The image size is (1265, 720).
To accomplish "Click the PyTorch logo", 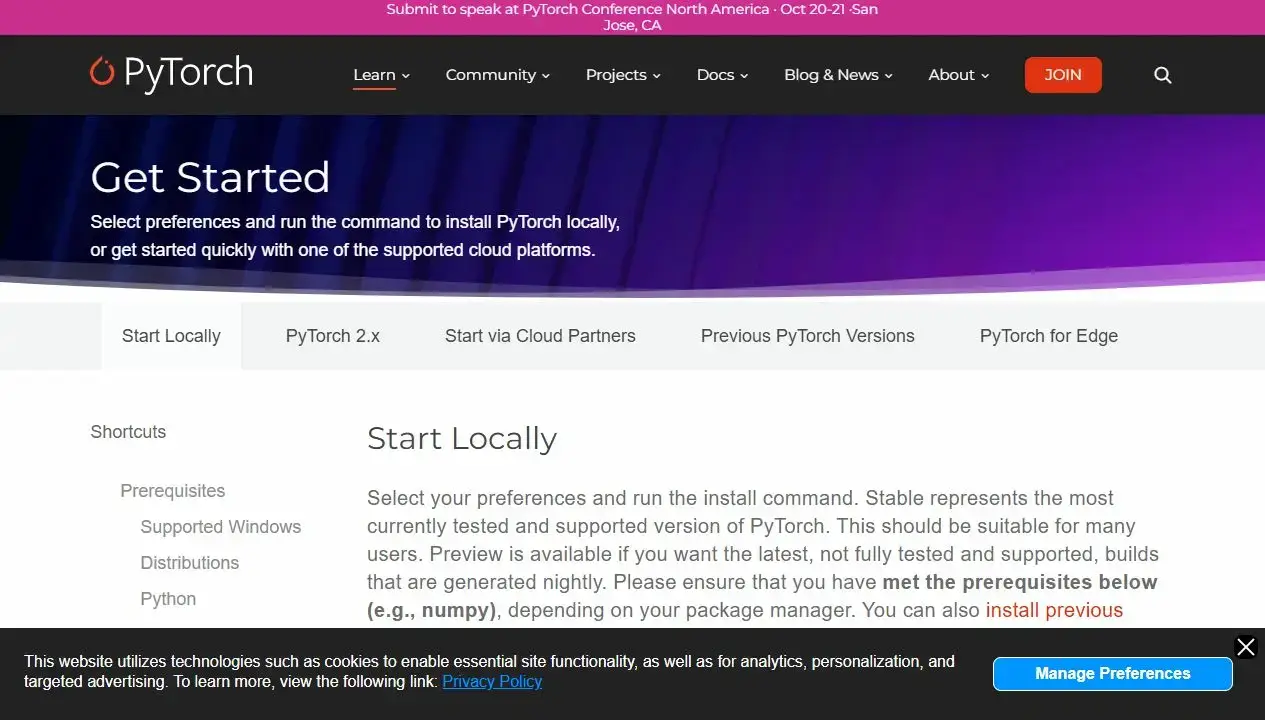I will click(171, 74).
